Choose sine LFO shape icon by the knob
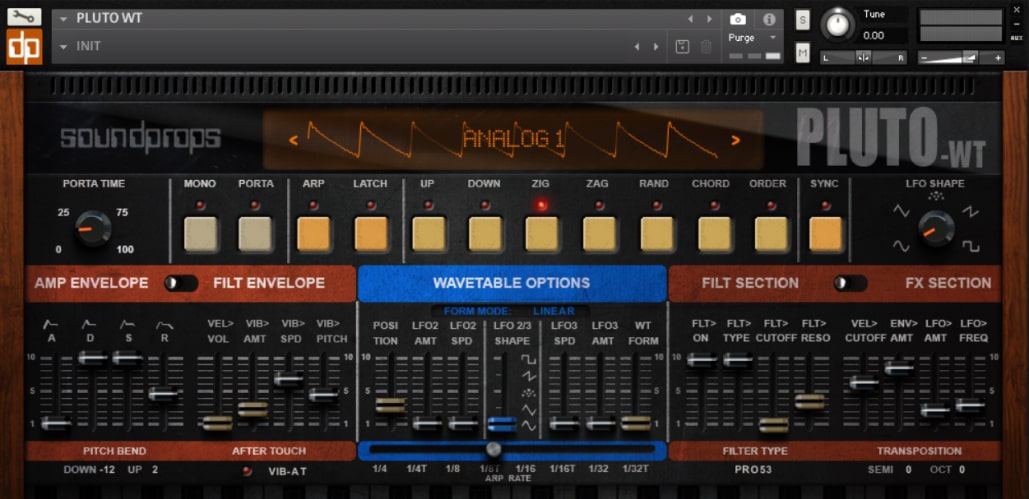Screen dimensions: 1029x499 (x=901, y=246)
